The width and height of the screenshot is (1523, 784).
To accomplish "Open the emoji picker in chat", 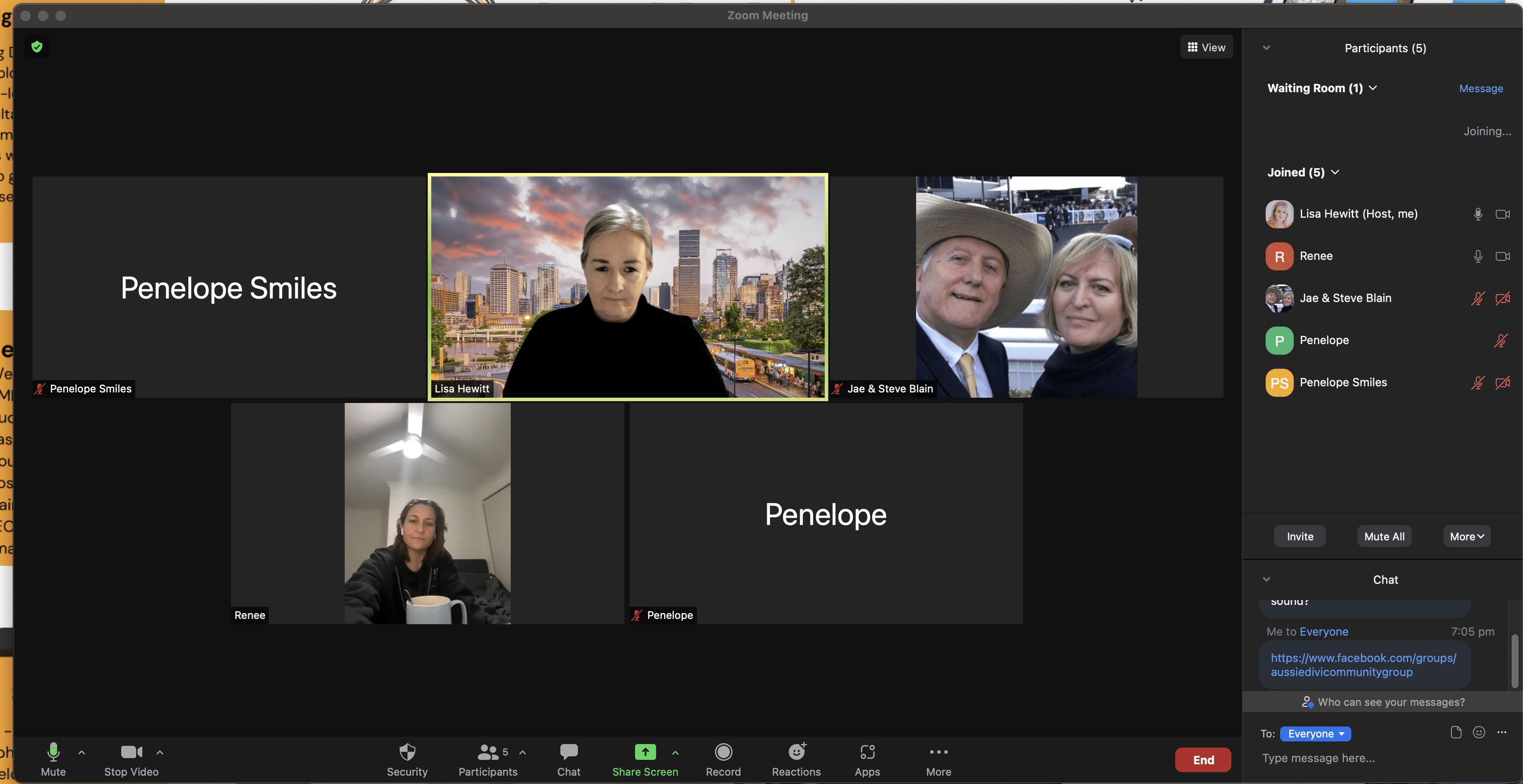I will pos(1479,733).
